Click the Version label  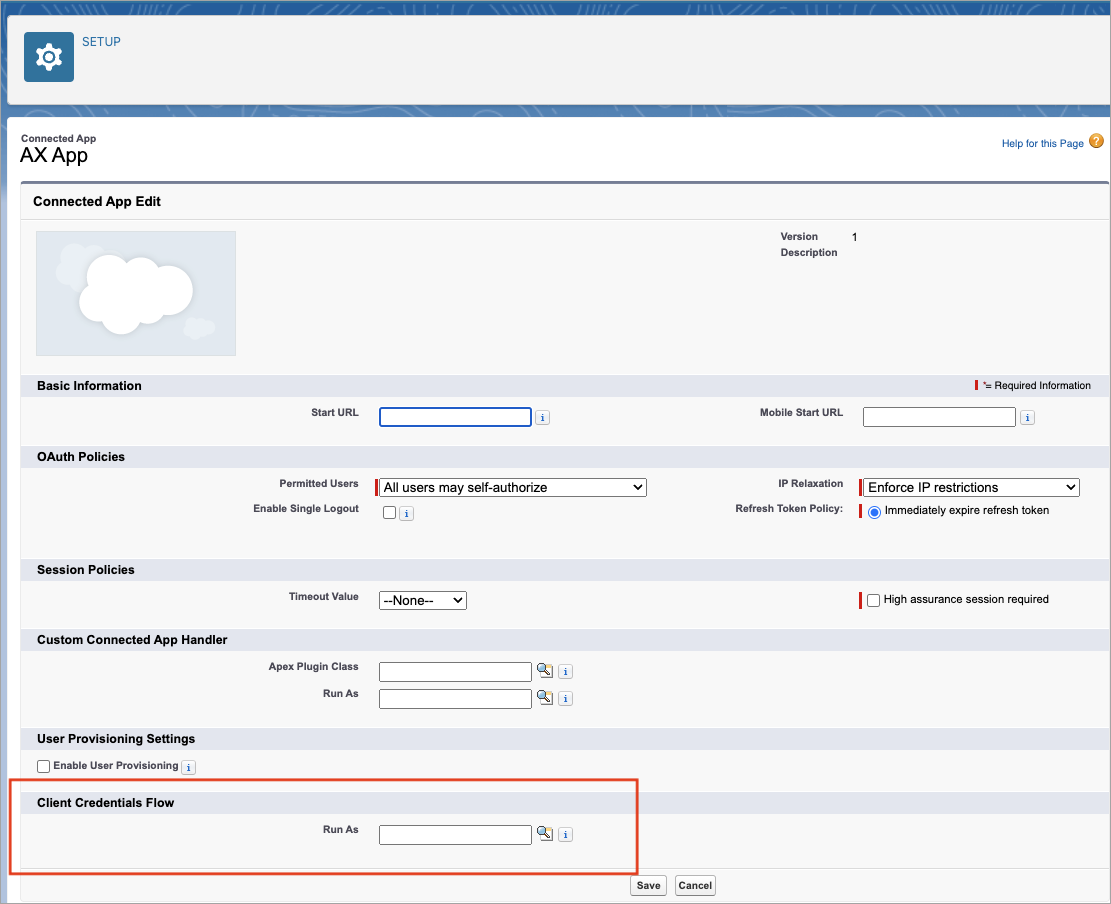(x=799, y=237)
